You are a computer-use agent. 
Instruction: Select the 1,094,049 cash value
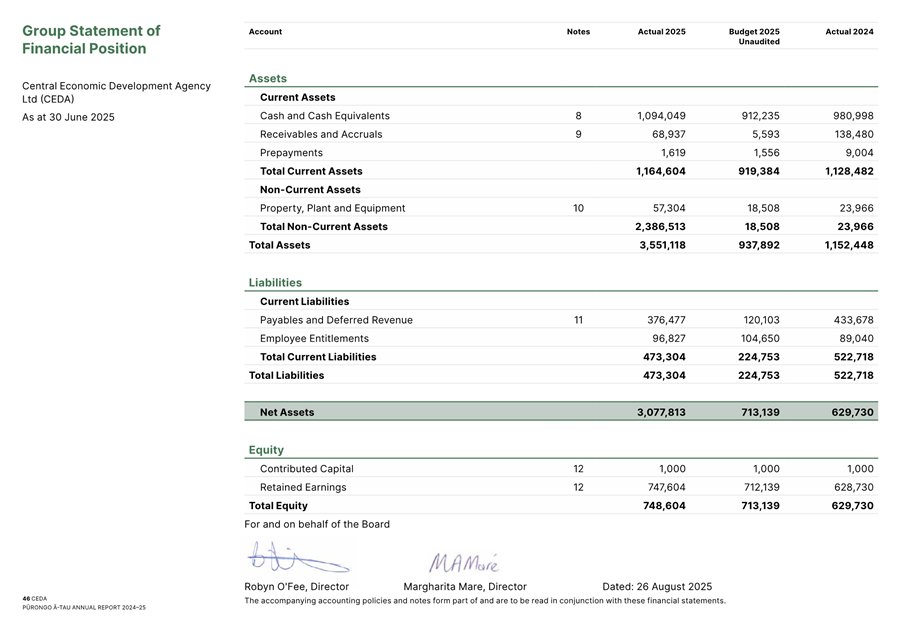(661, 116)
